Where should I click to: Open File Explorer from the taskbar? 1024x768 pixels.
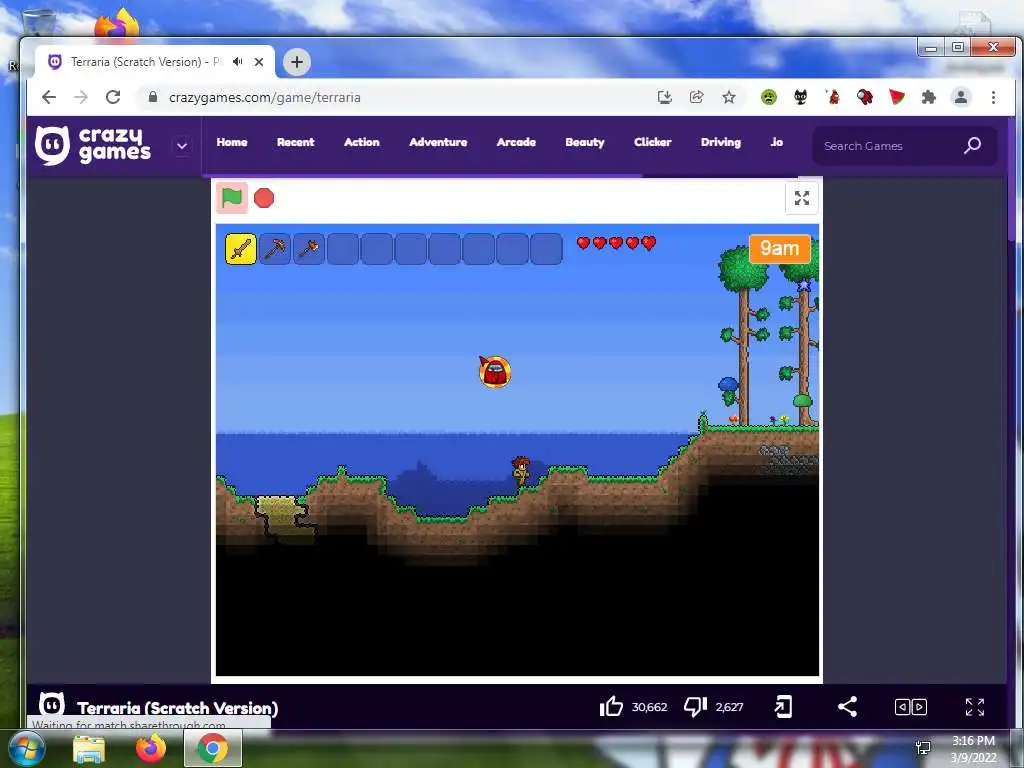[x=89, y=749]
